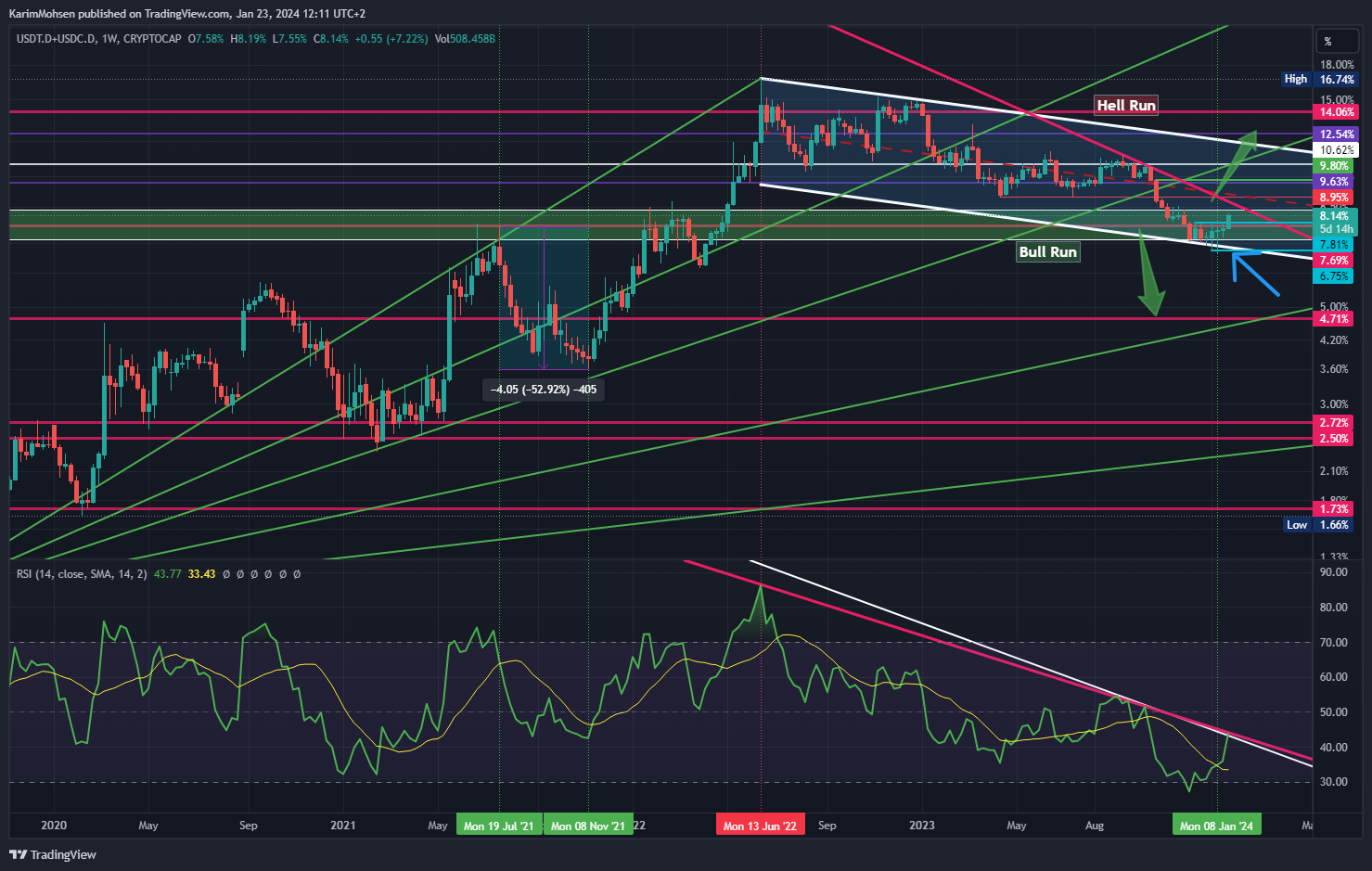Click the '2020' time axis label
Viewport: 1372px width, 871px height.
point(54,826)
